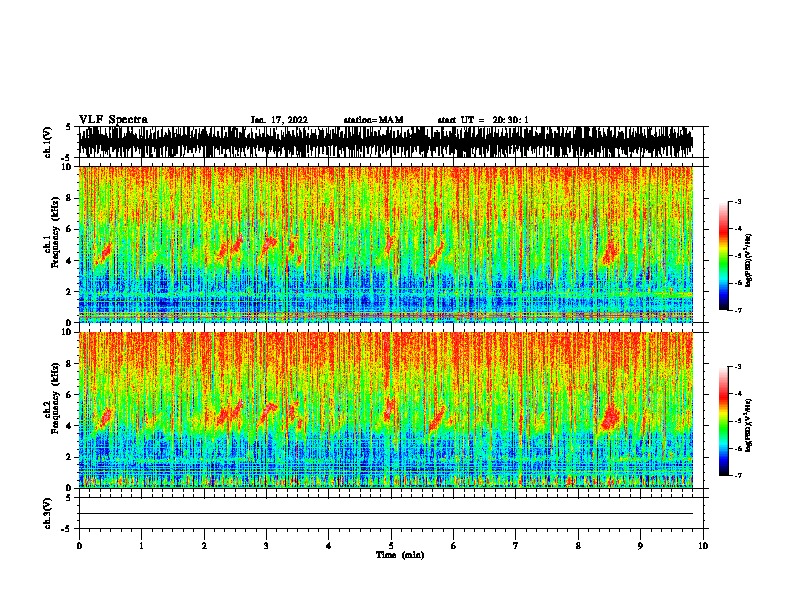The height and width of the screenshot is (612, 792).
Task: Click the "Time (min)" x-axis label
Action: coord(400,555)
